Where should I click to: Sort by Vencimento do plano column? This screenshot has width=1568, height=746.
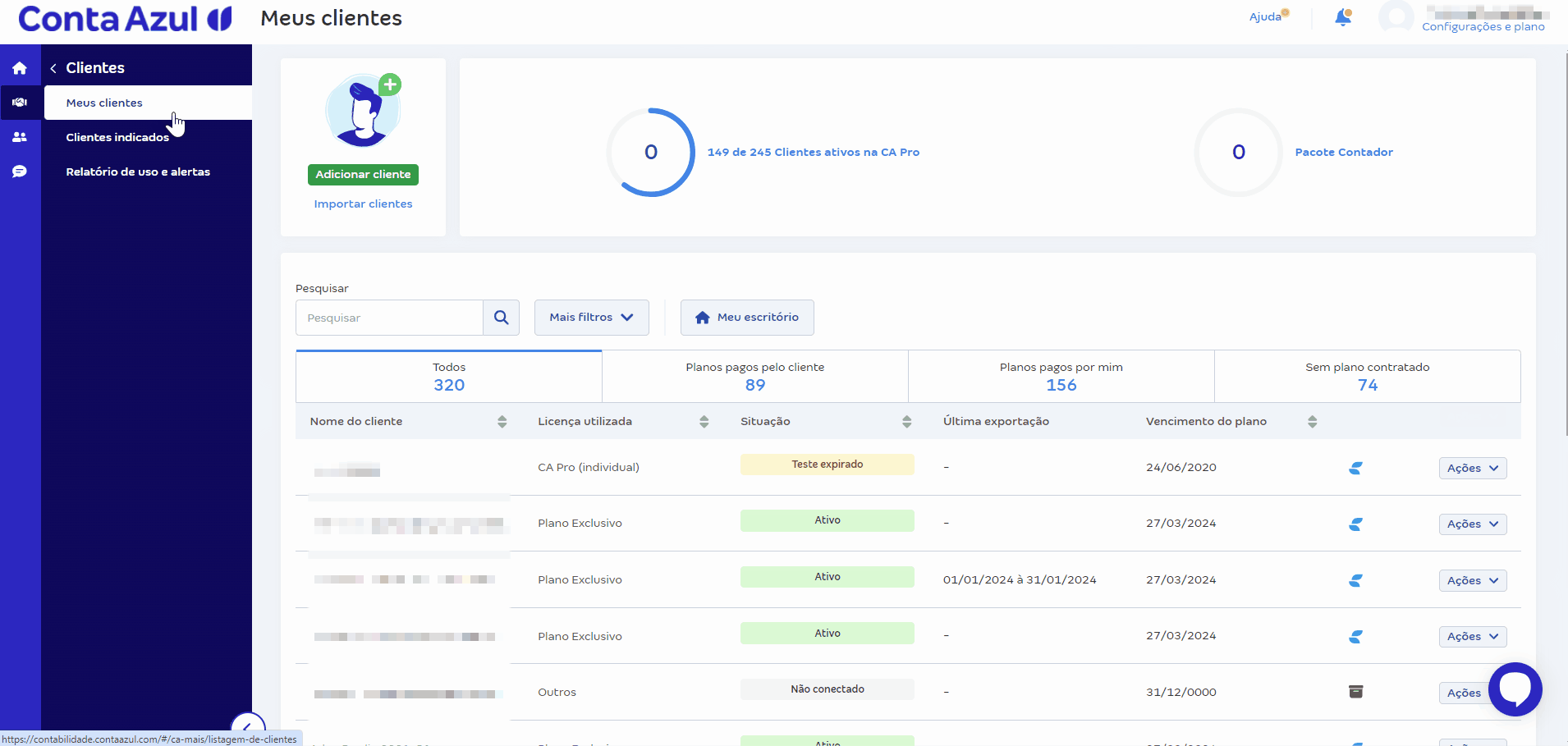1312,422
